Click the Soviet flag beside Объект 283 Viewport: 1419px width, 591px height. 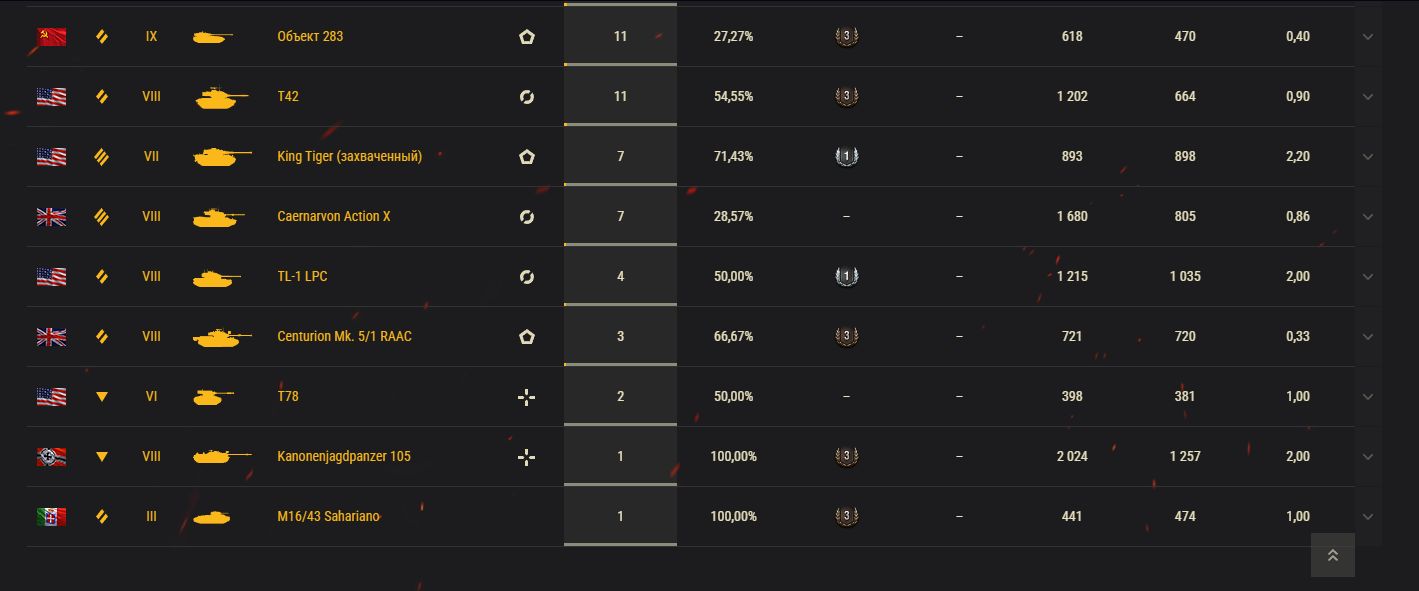(51, 37)
